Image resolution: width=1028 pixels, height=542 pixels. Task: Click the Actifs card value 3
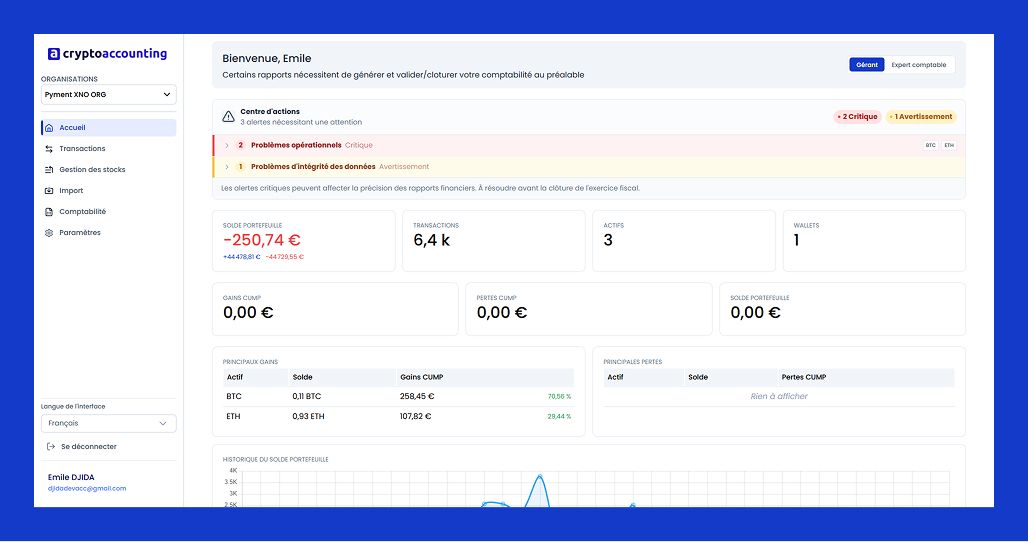tap(608, 240)
